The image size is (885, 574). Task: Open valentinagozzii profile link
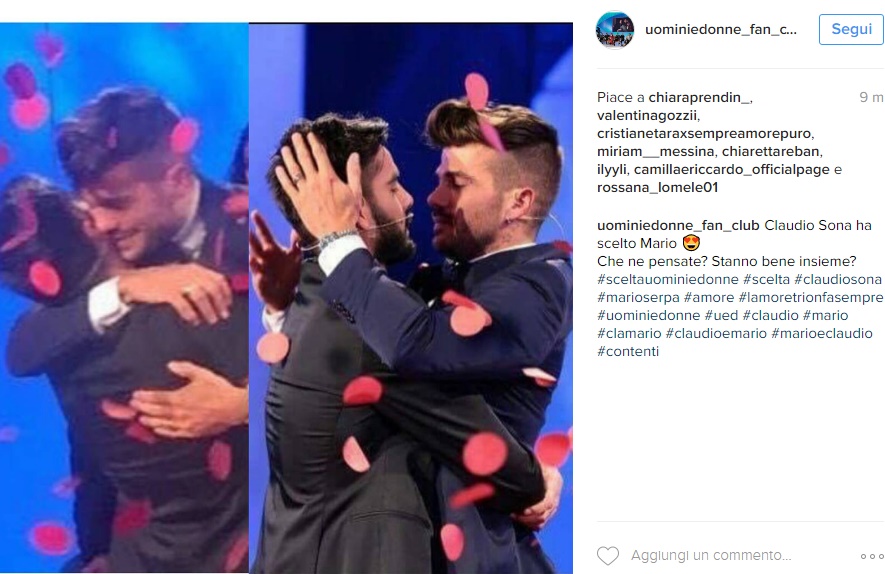[647, 116]
